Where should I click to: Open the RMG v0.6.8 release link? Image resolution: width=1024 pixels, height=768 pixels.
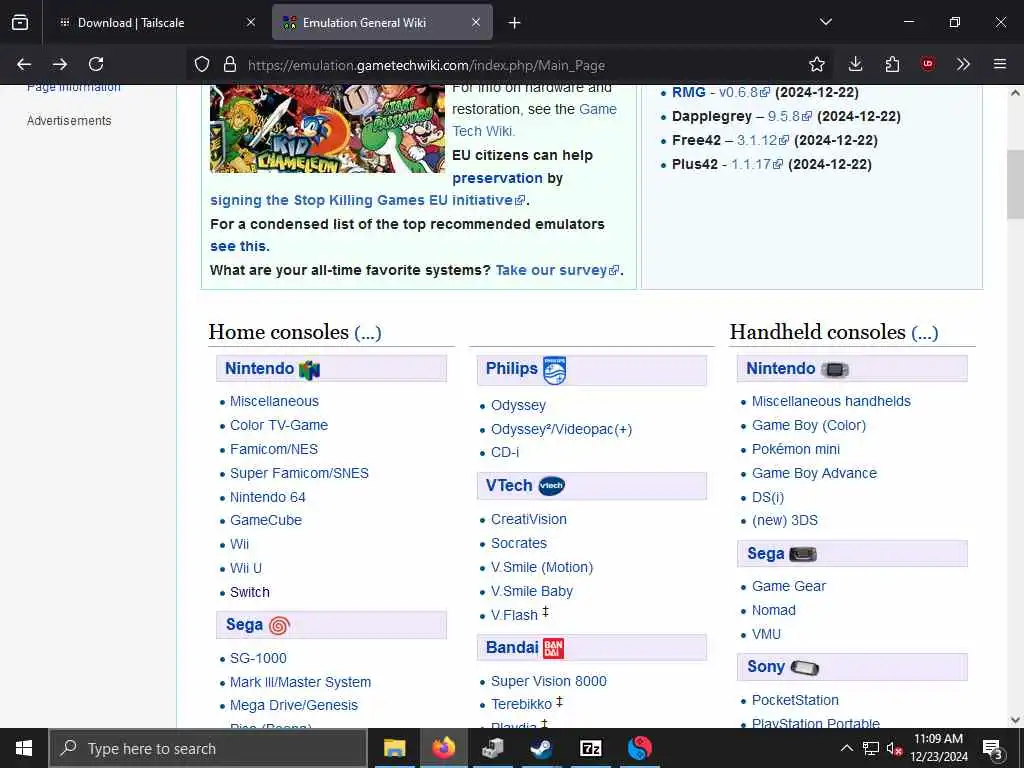[744, 93]
